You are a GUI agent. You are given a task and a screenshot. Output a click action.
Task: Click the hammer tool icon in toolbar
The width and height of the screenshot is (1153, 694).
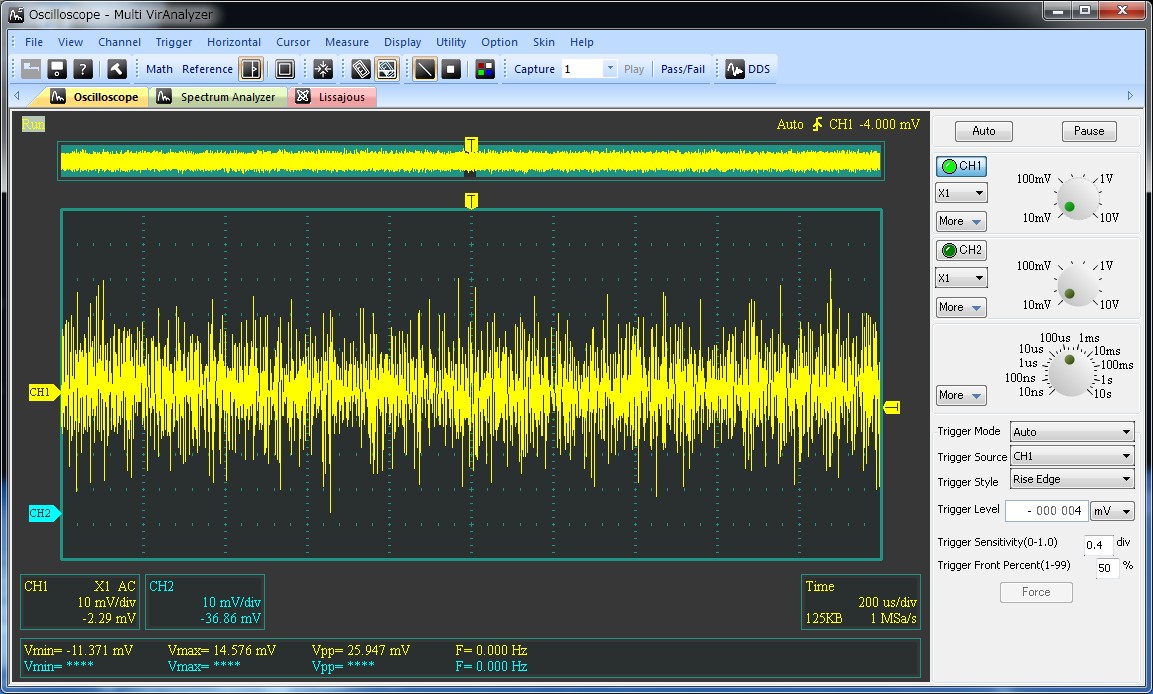tap(117, 69)
